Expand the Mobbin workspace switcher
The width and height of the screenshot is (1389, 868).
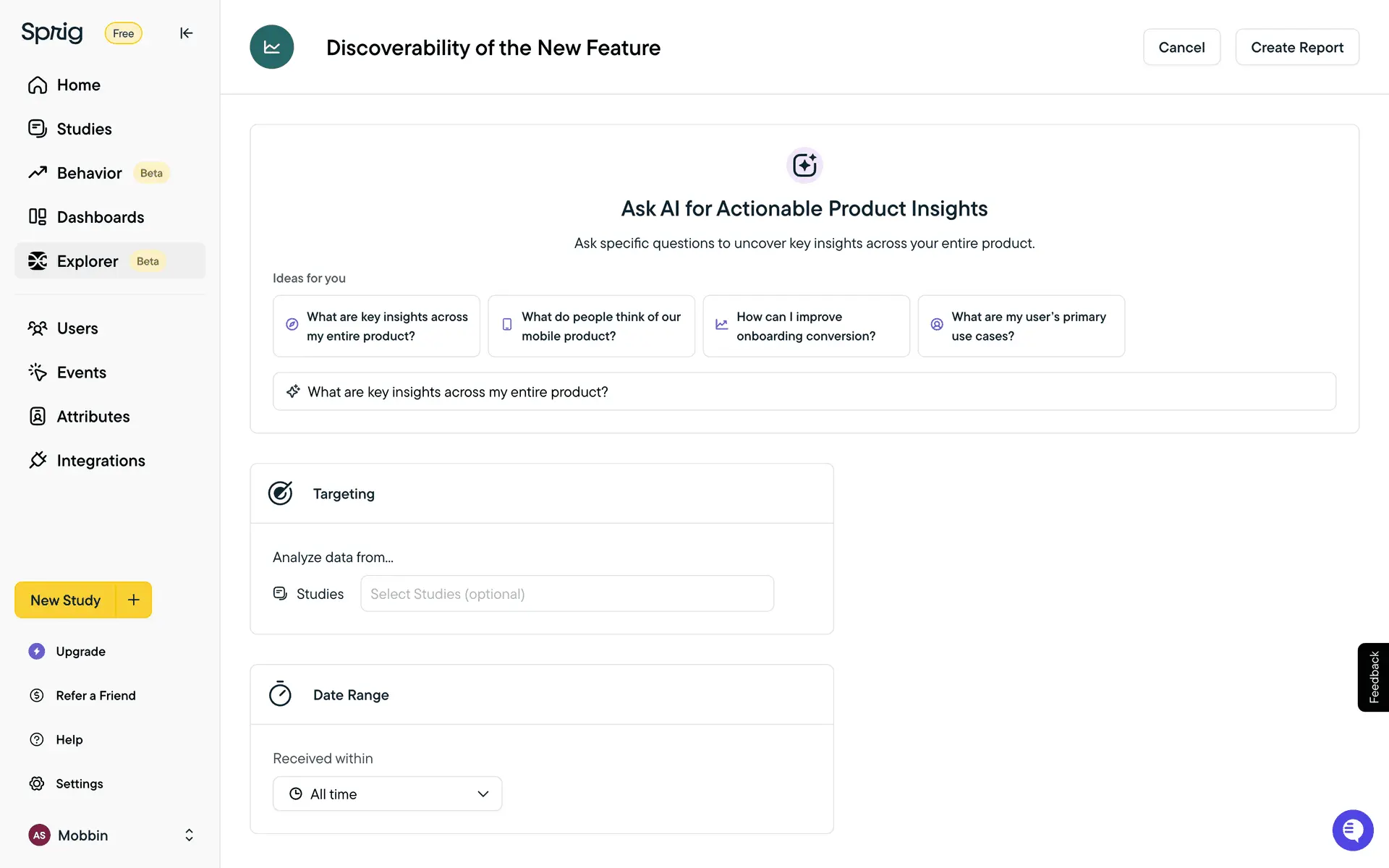coord(188,835)
